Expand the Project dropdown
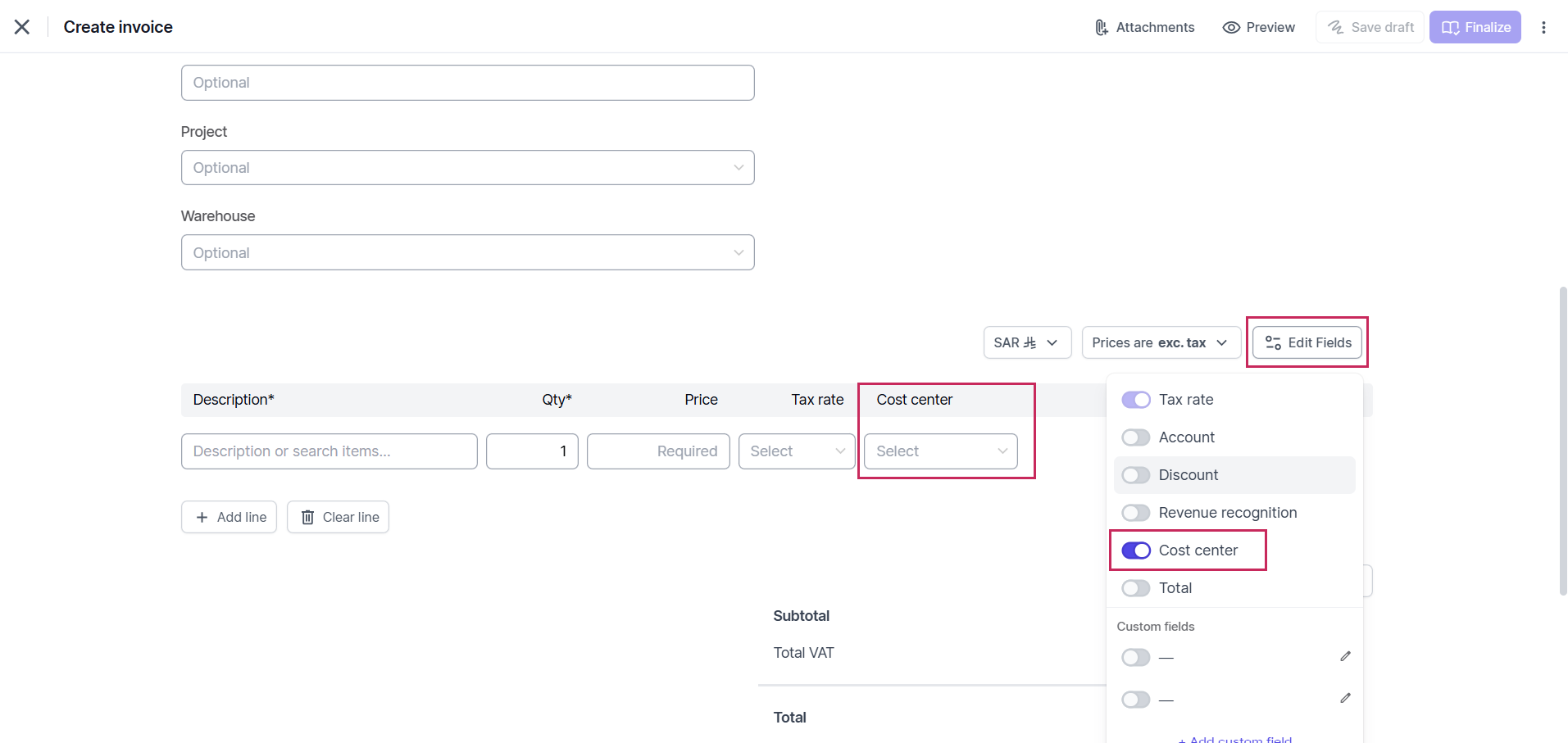The image size is (1568, 743). (x=467, y=168)
